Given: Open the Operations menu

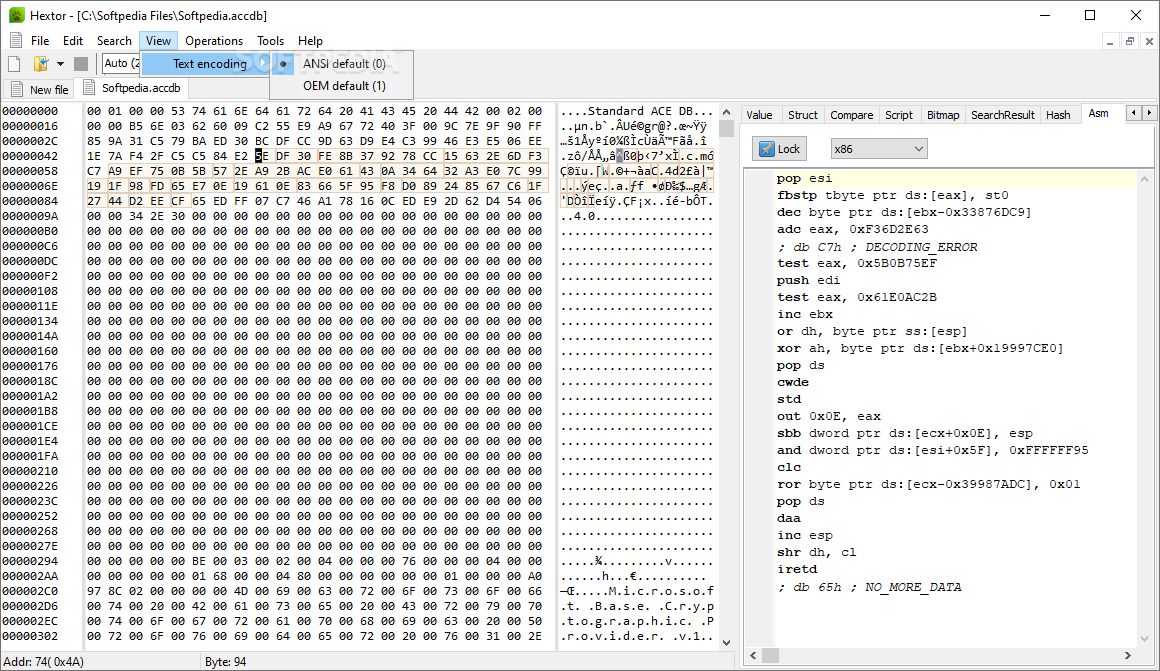Looking at the screenshot, I should [214, 41].
